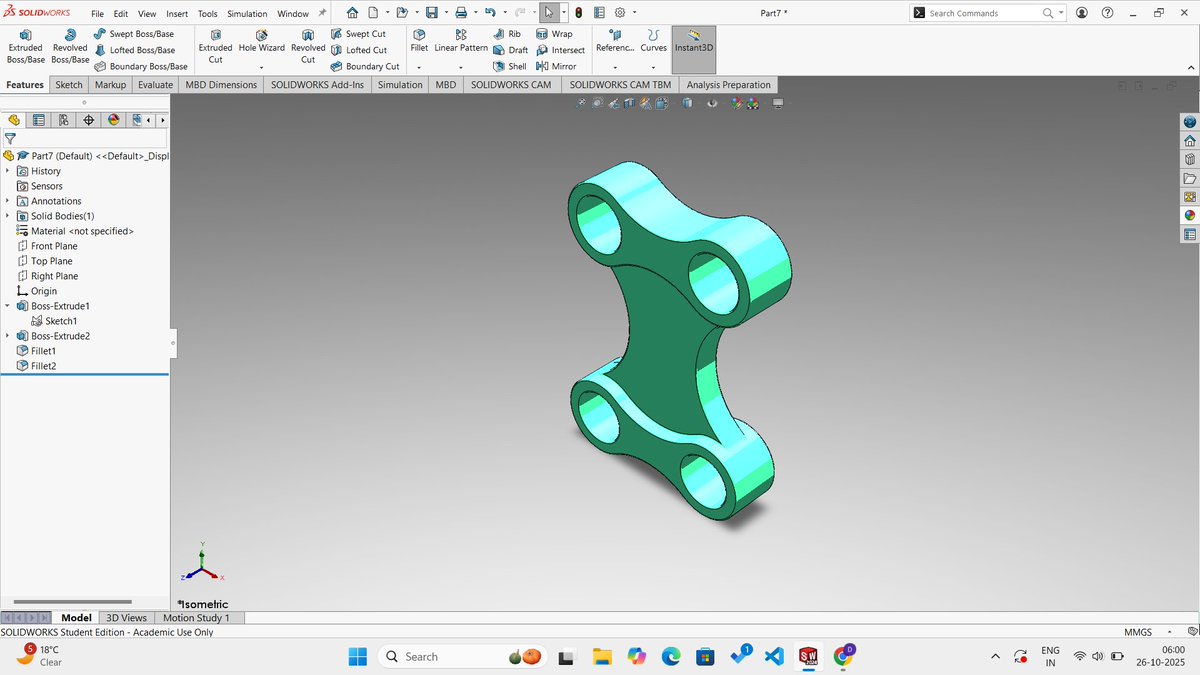Toggle the menu bar pushpin
This screenshot has width=1200, height=675.
point(322,13)
